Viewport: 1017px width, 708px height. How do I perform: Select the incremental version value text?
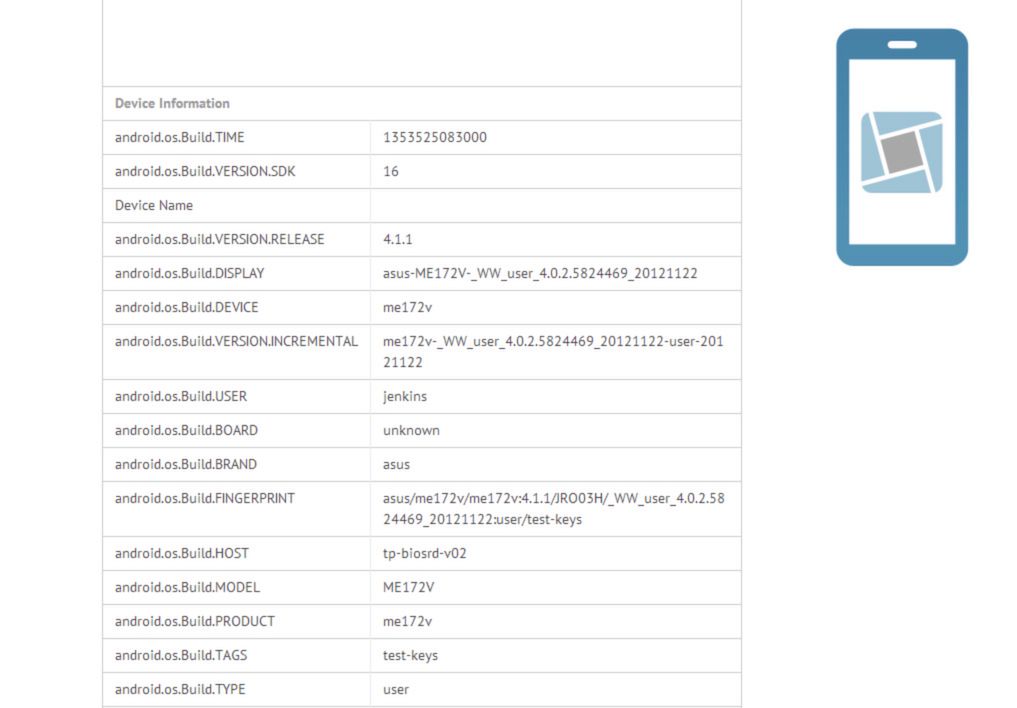click(x=553, y=352)
